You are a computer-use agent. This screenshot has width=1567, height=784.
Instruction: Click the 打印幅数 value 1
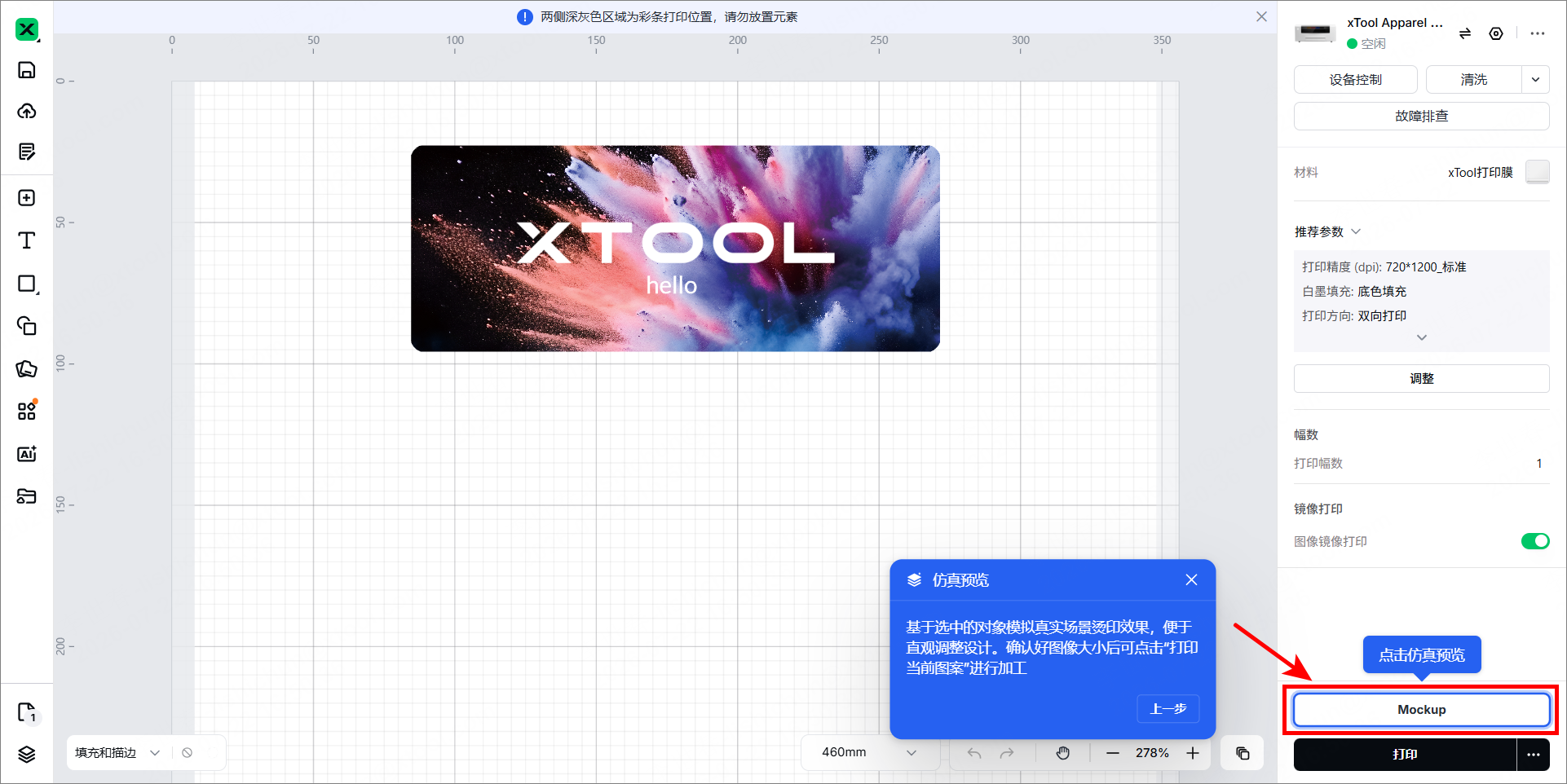click(x=1539, y=464)
